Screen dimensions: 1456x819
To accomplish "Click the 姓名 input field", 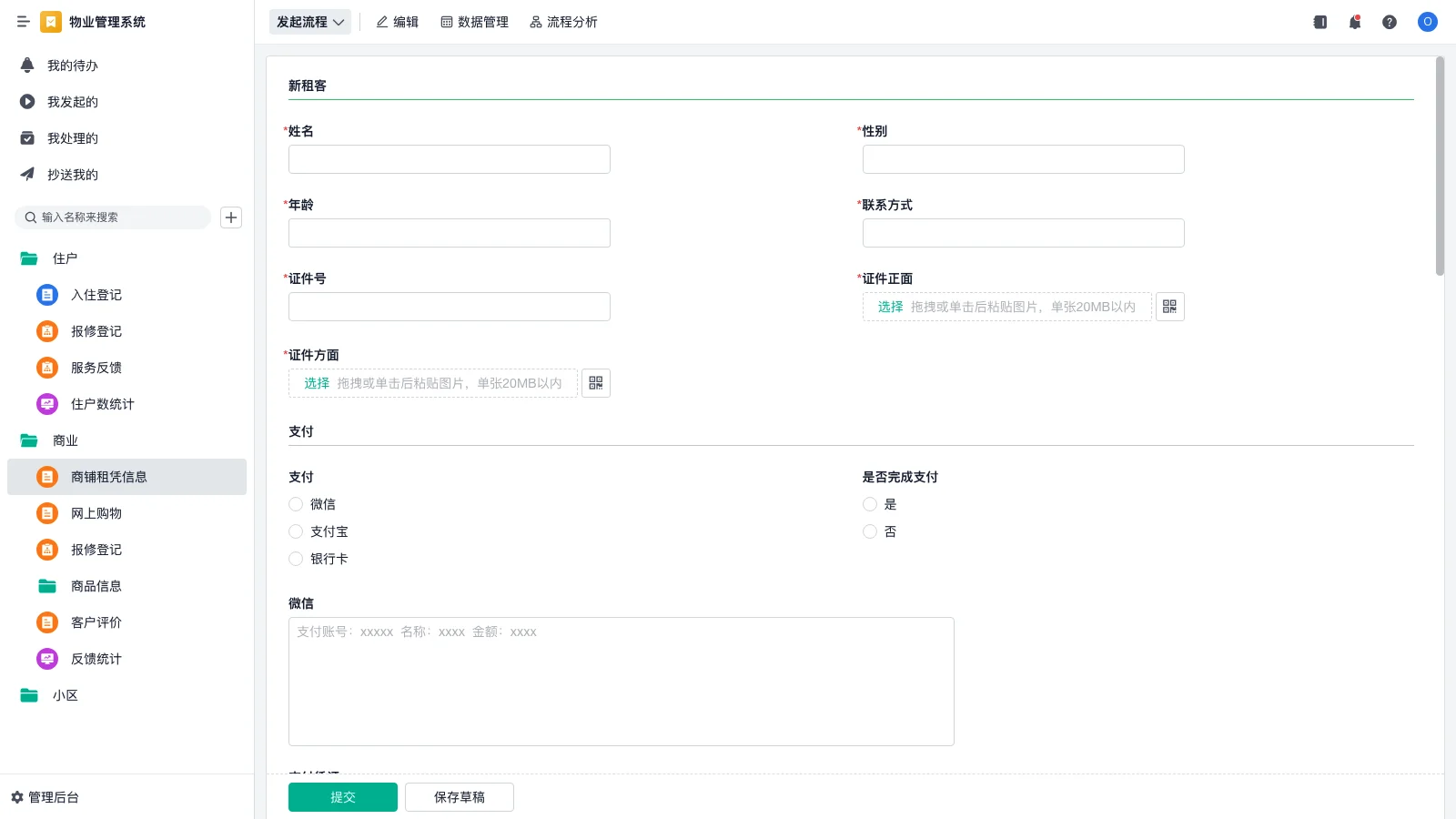I will (449, 159).
